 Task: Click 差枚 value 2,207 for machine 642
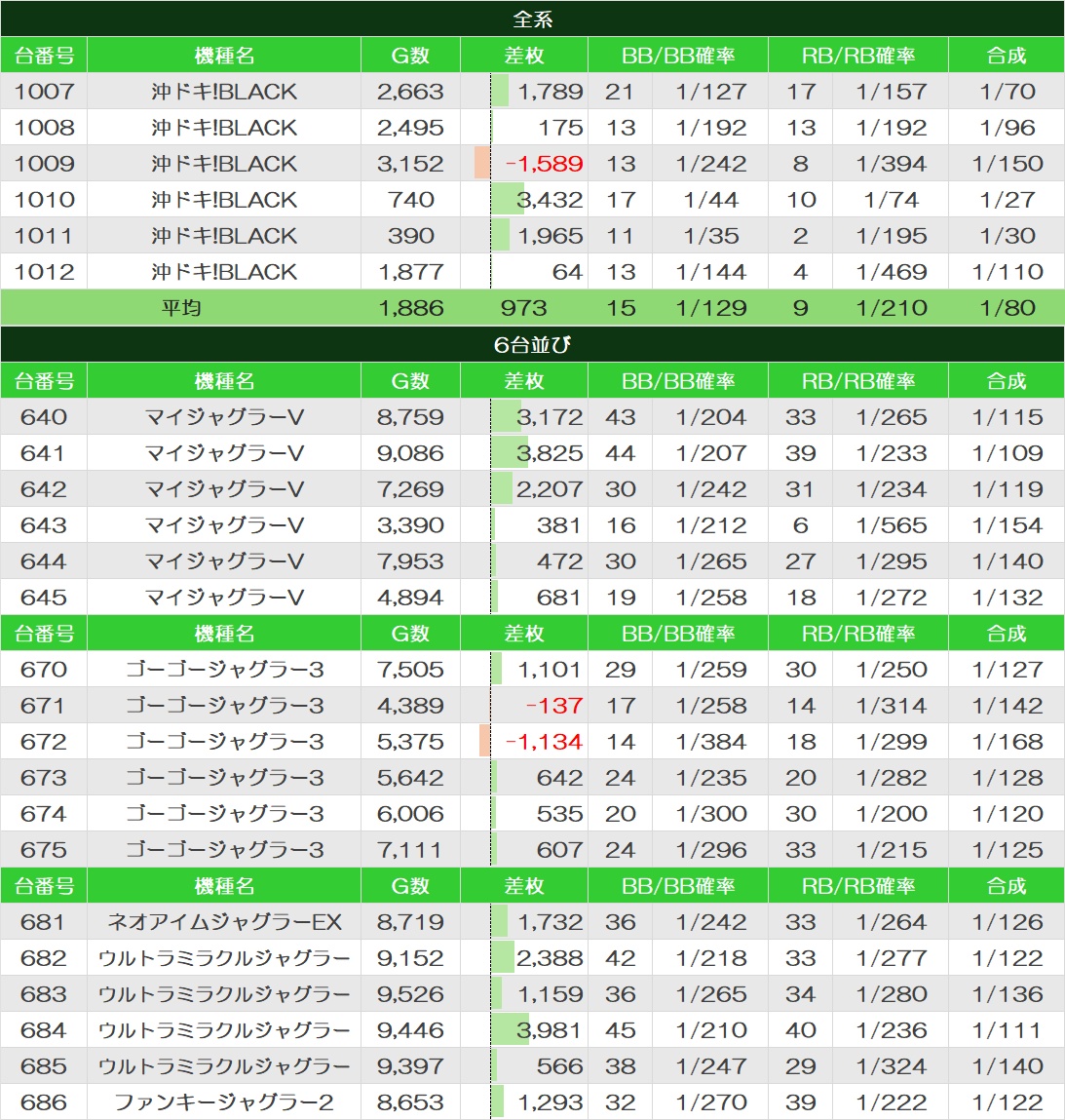pos(550,488)
